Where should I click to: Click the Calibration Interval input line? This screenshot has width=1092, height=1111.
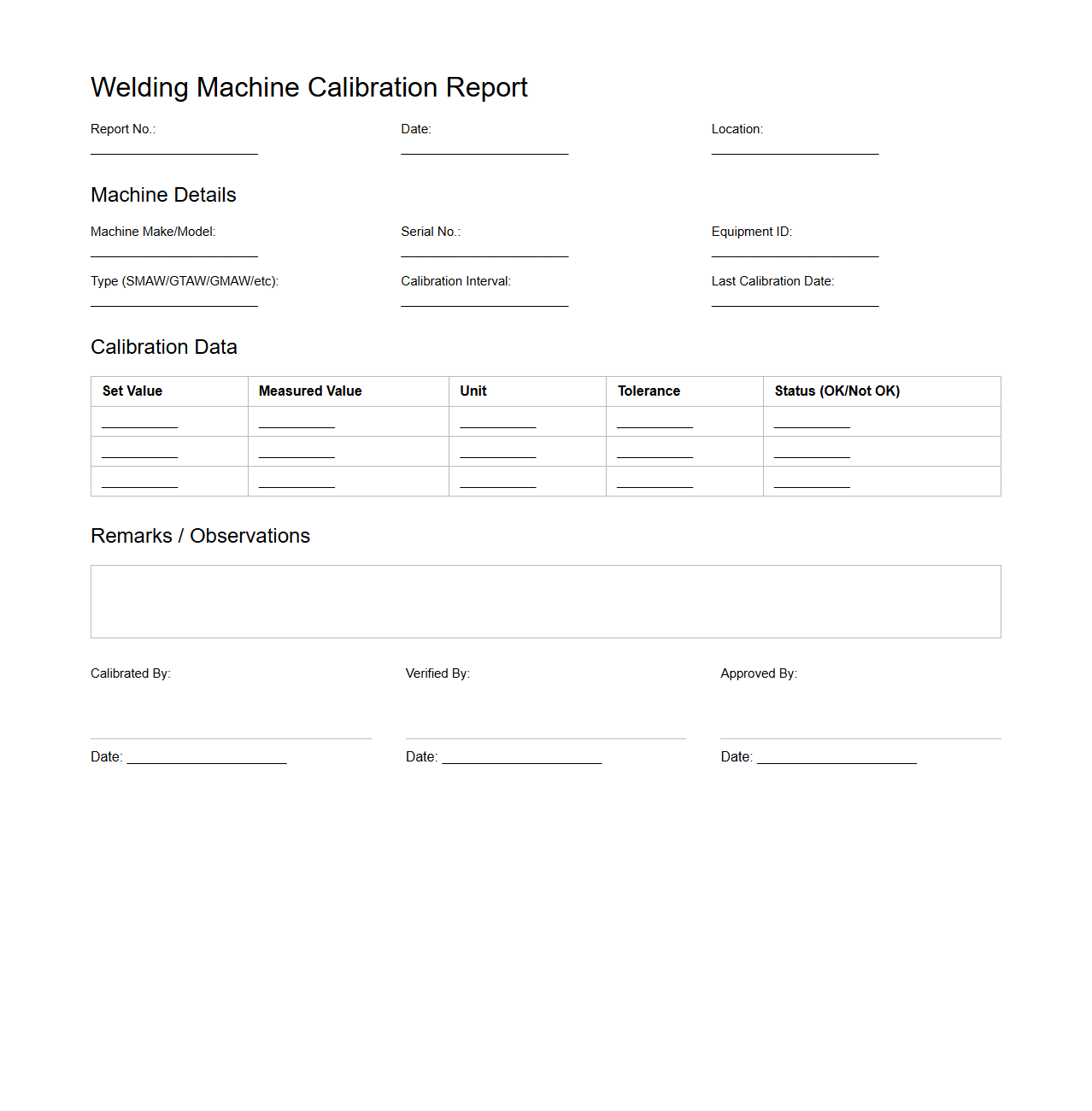pyautogui.click(x=484, y=303)
